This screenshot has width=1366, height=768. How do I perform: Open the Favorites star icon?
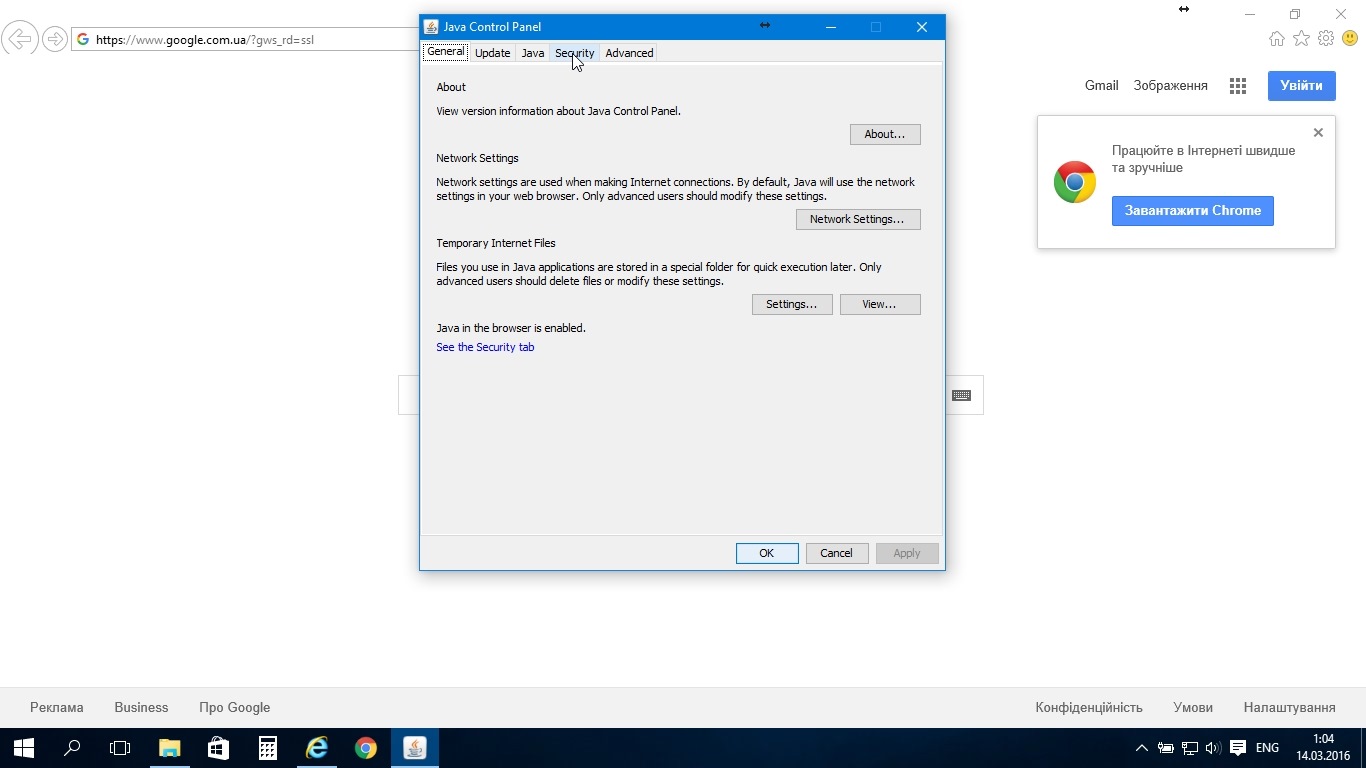coord(1301,39)
